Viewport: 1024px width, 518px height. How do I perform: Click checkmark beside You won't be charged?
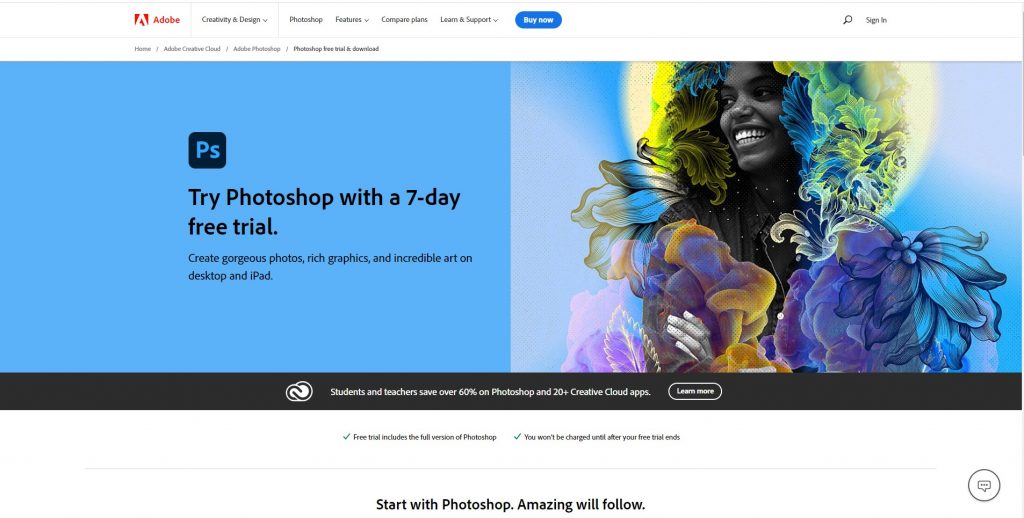click(517, 436)
